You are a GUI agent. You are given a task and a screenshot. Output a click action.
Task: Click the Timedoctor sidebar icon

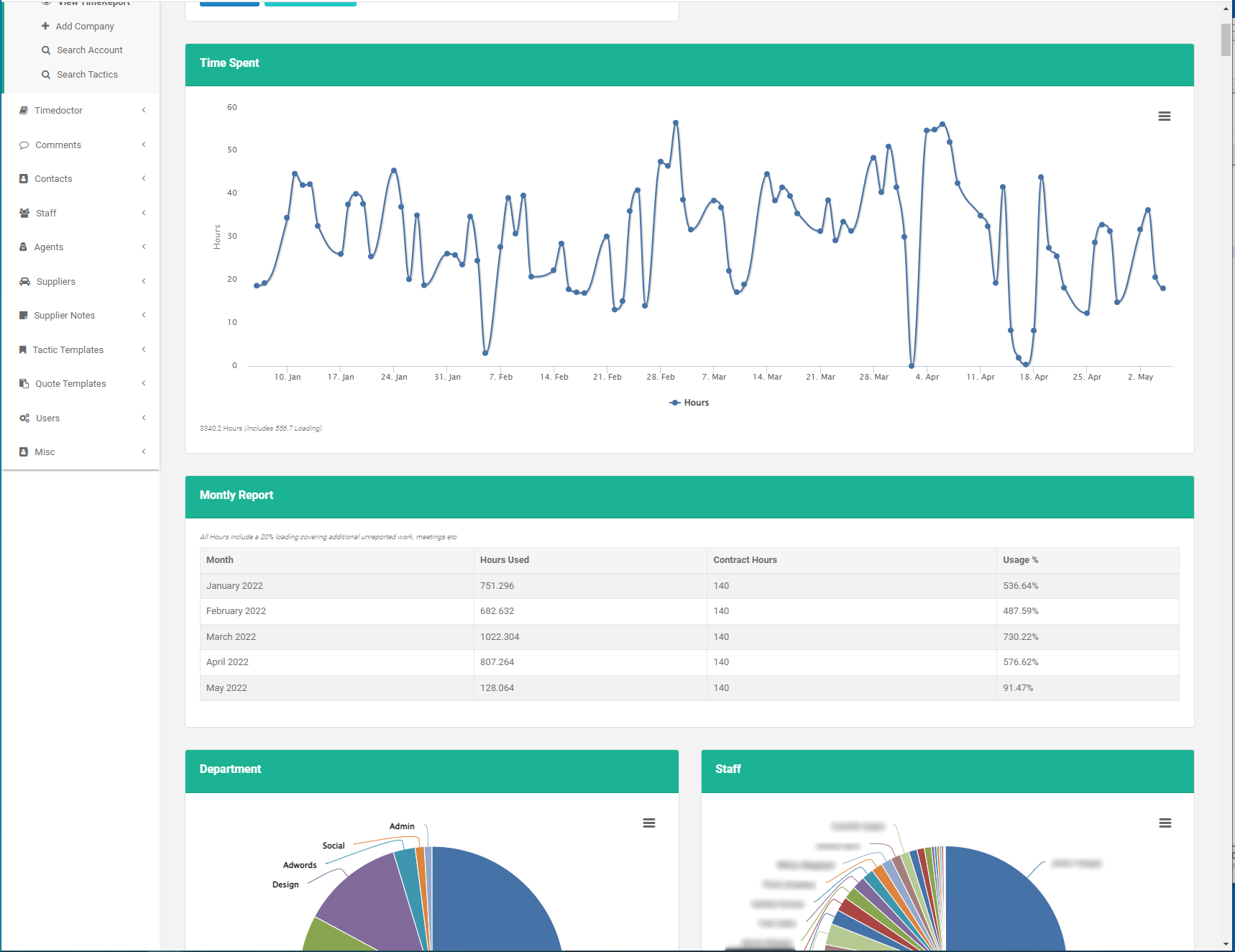24,111
